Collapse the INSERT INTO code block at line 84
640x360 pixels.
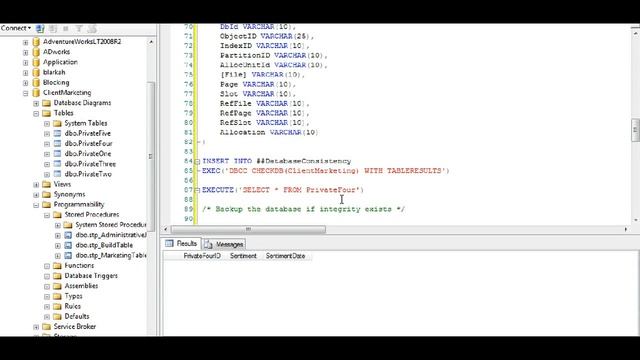pyautogui.click(x=198, y=162)
